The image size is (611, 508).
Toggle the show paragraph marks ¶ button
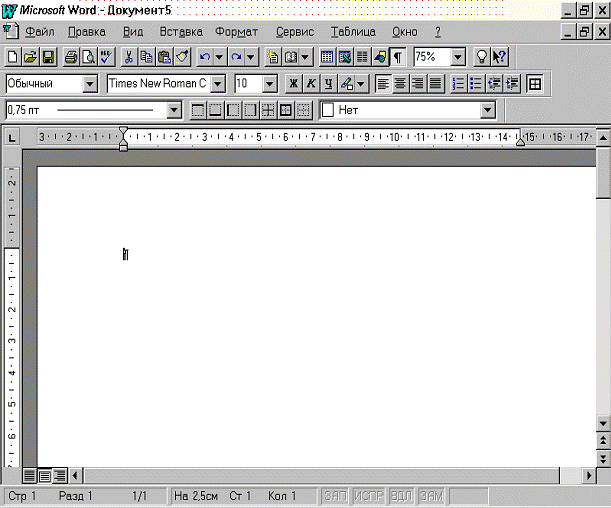point(398,57)
